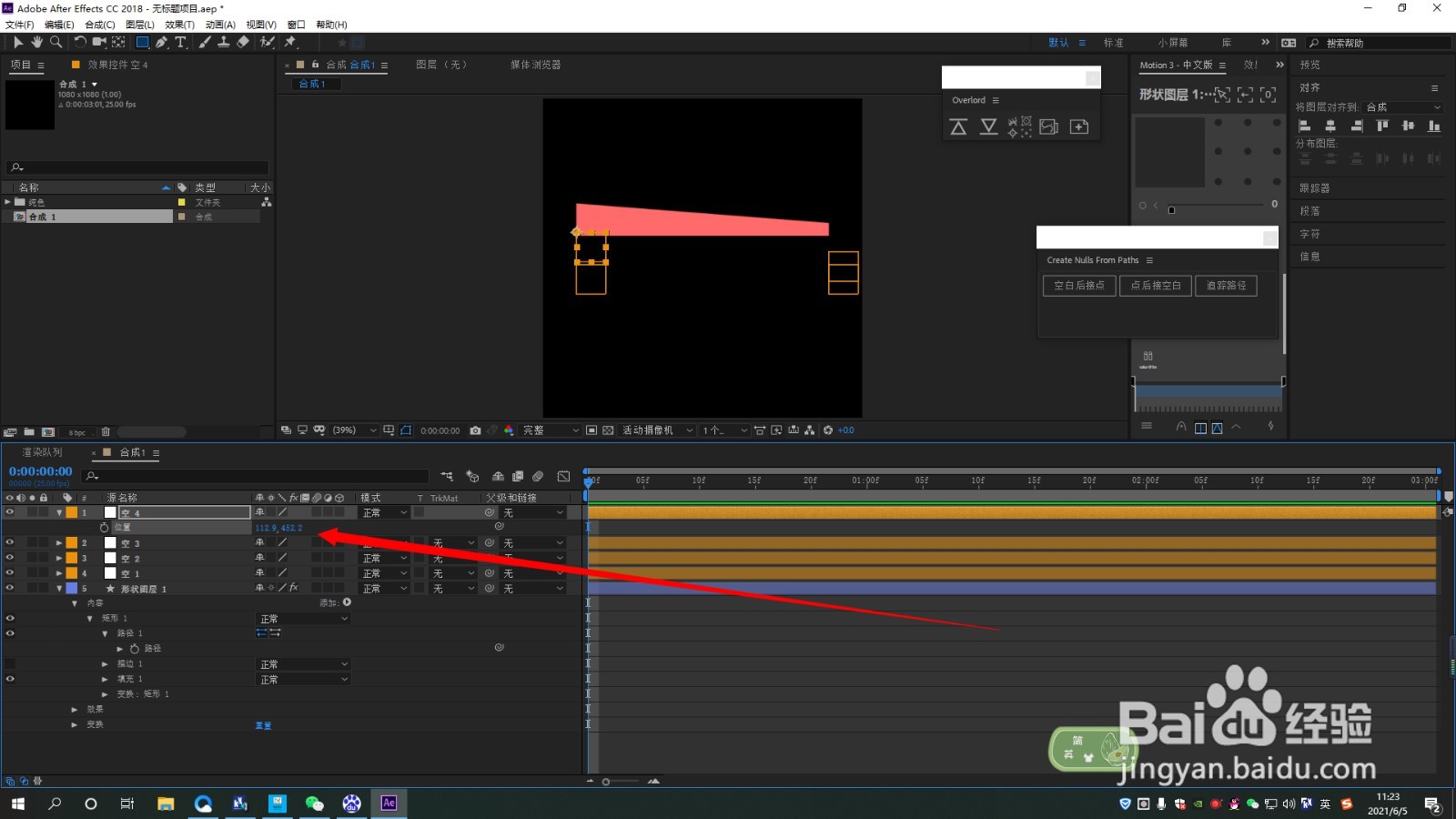Screen dimensions: 1456x819
Task: Click the orange label color of layer 空 4
Action: 72,512
